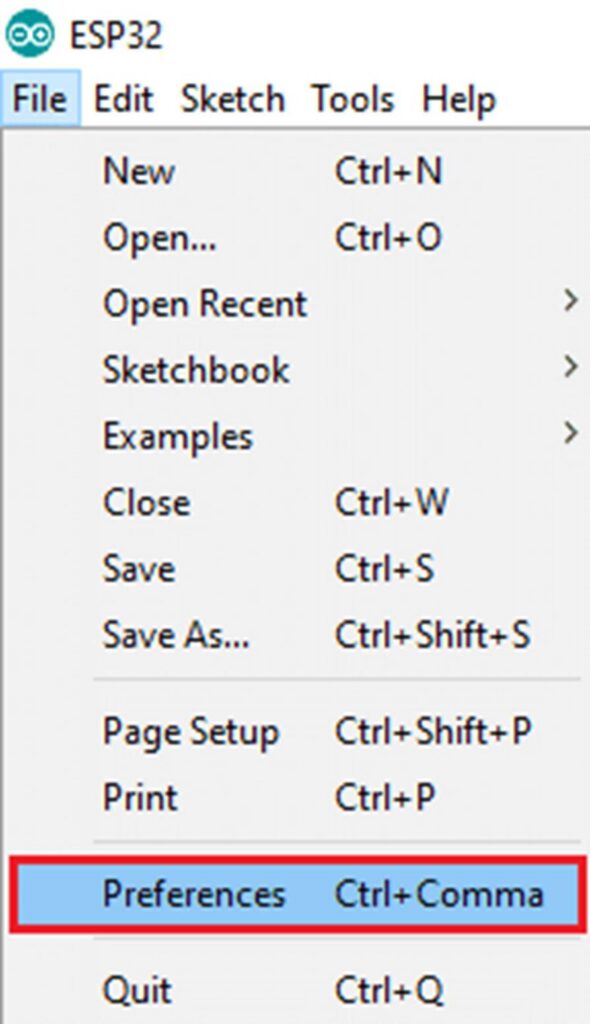590x1024 pixels.
Task: Open the File menu
Action: (41, 99)
